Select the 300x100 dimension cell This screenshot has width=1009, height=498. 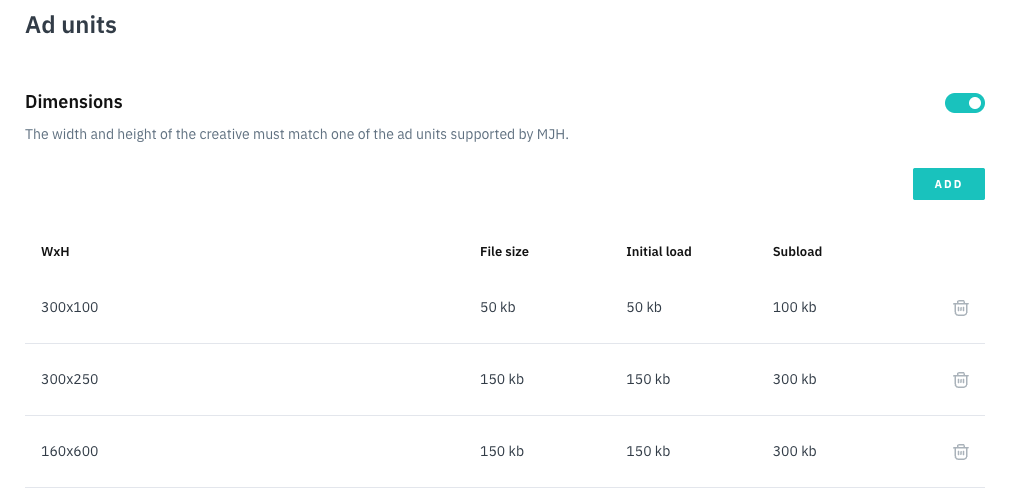tap(70, 308)
